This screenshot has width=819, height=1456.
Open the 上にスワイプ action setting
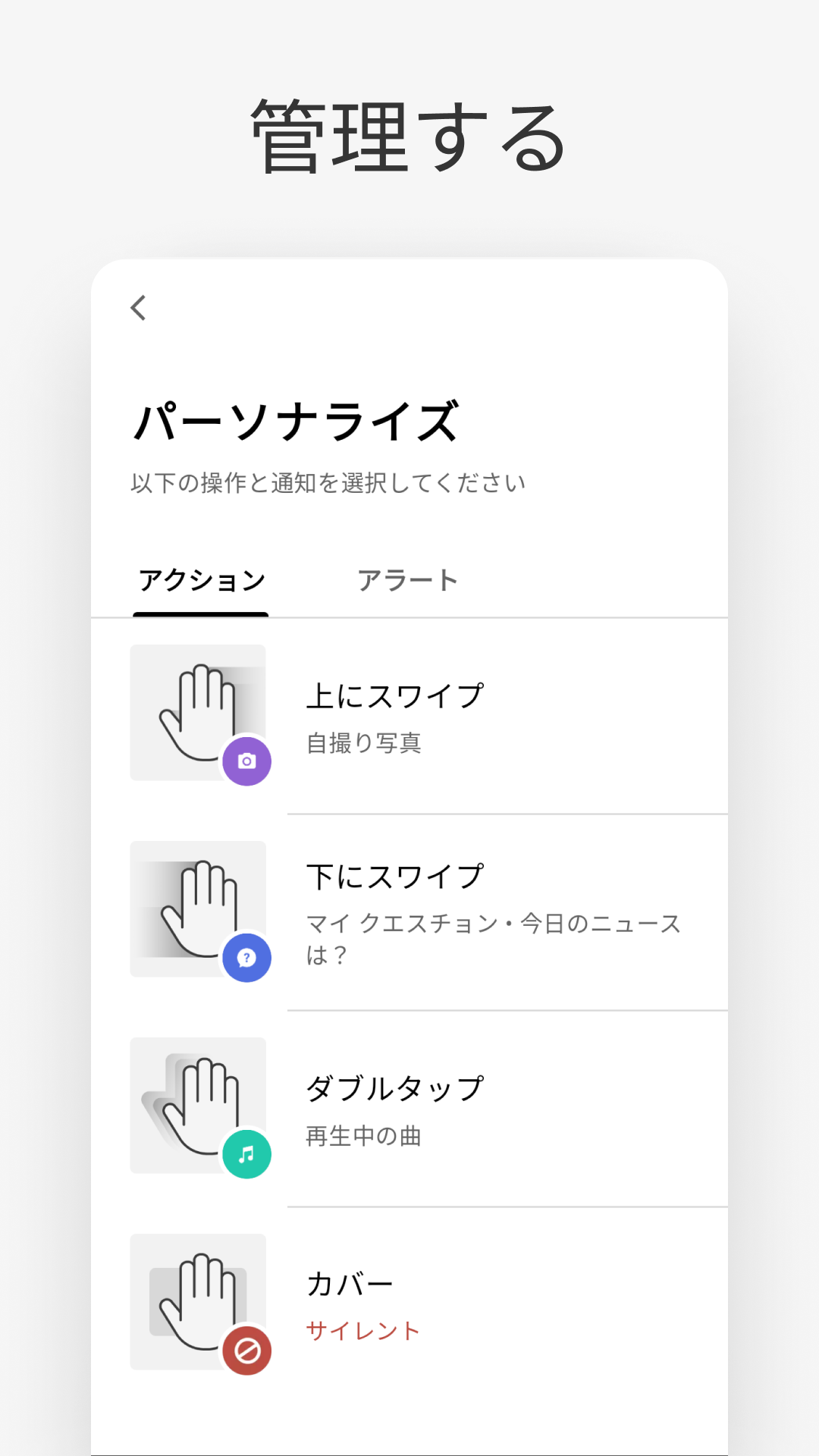click(x=409, y=717)
